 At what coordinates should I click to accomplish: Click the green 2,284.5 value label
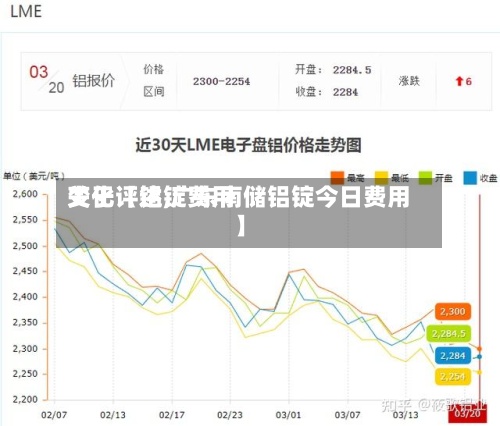click(449, 333)
